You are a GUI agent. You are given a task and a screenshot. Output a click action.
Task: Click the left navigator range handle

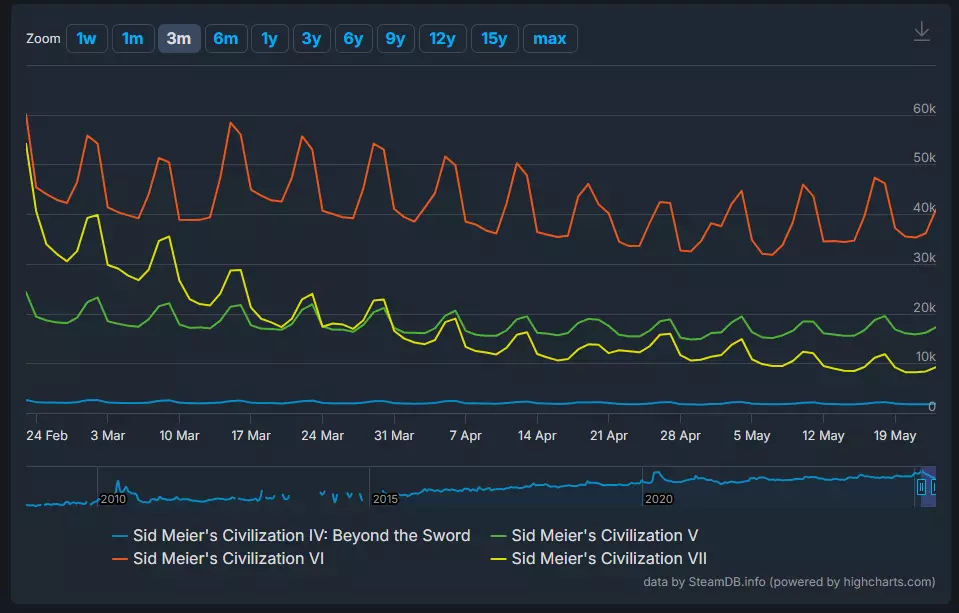(x=921, y=487)
